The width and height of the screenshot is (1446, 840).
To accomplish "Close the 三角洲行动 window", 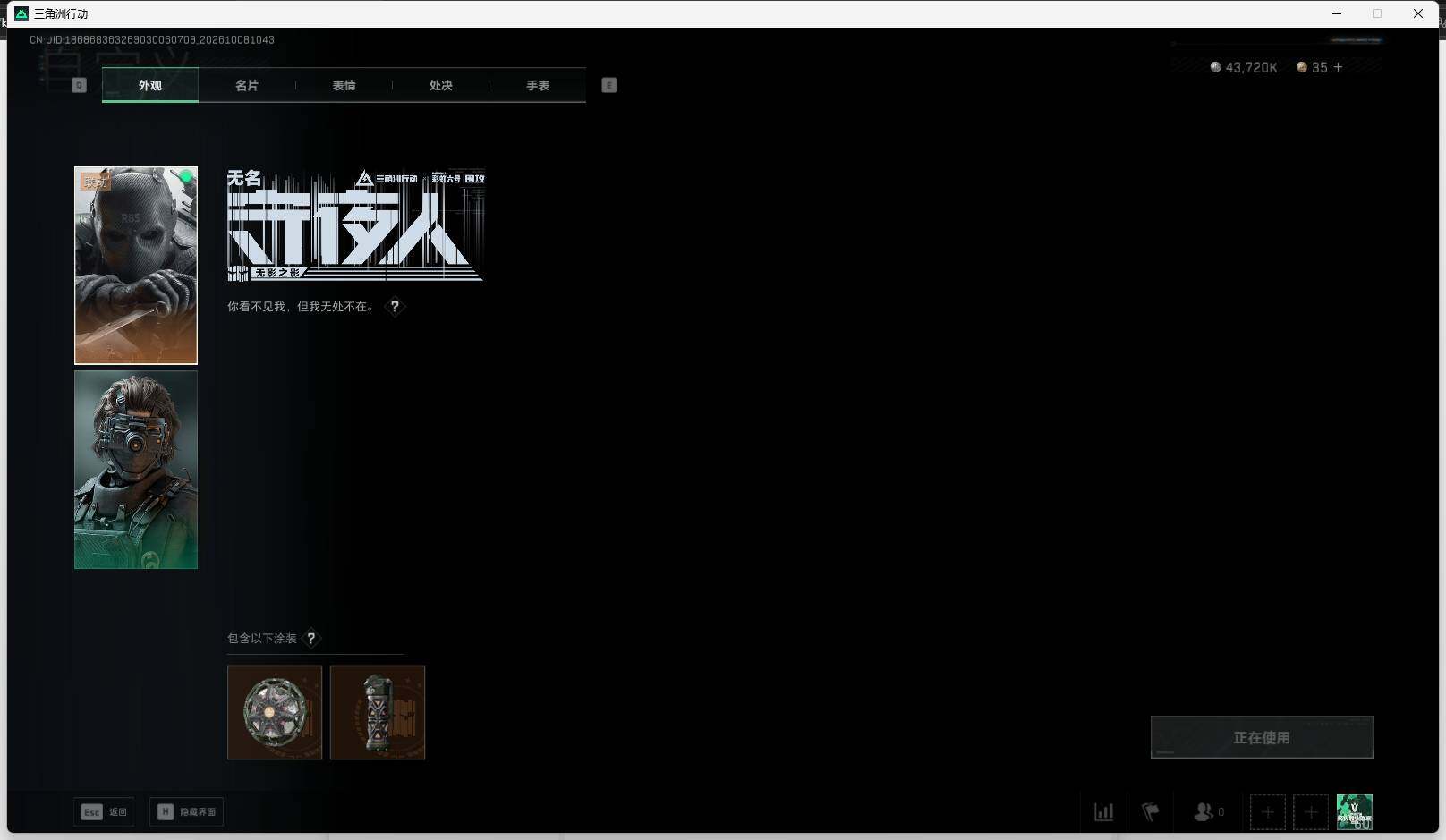I will click(x=1418, y=13).
